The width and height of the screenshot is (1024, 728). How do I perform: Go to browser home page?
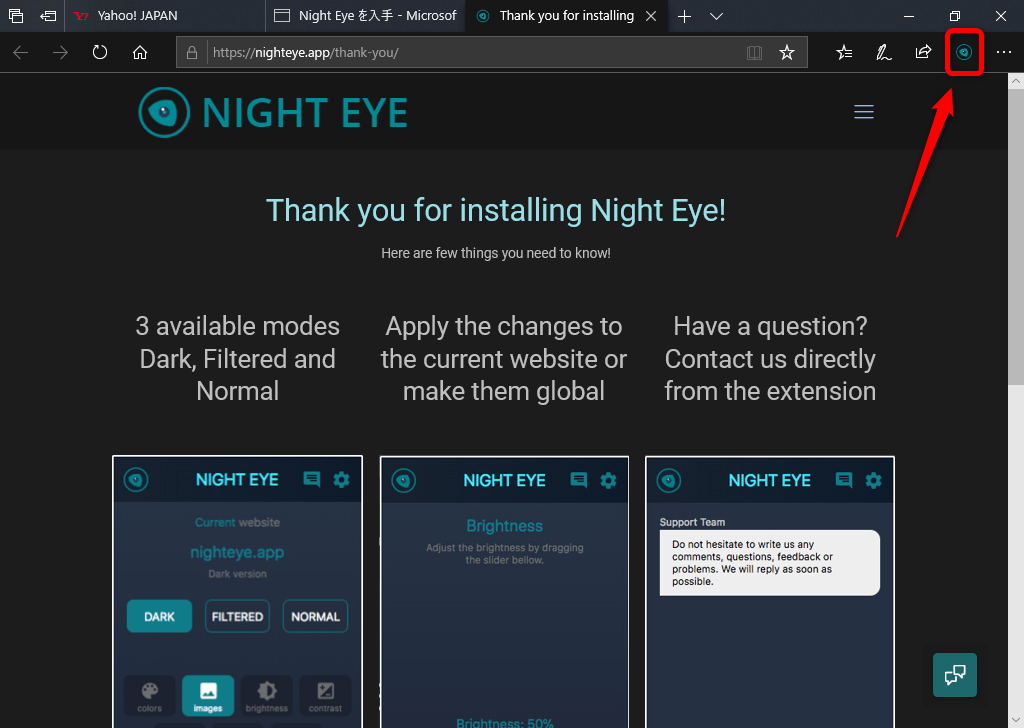click(x=140, y=53)
